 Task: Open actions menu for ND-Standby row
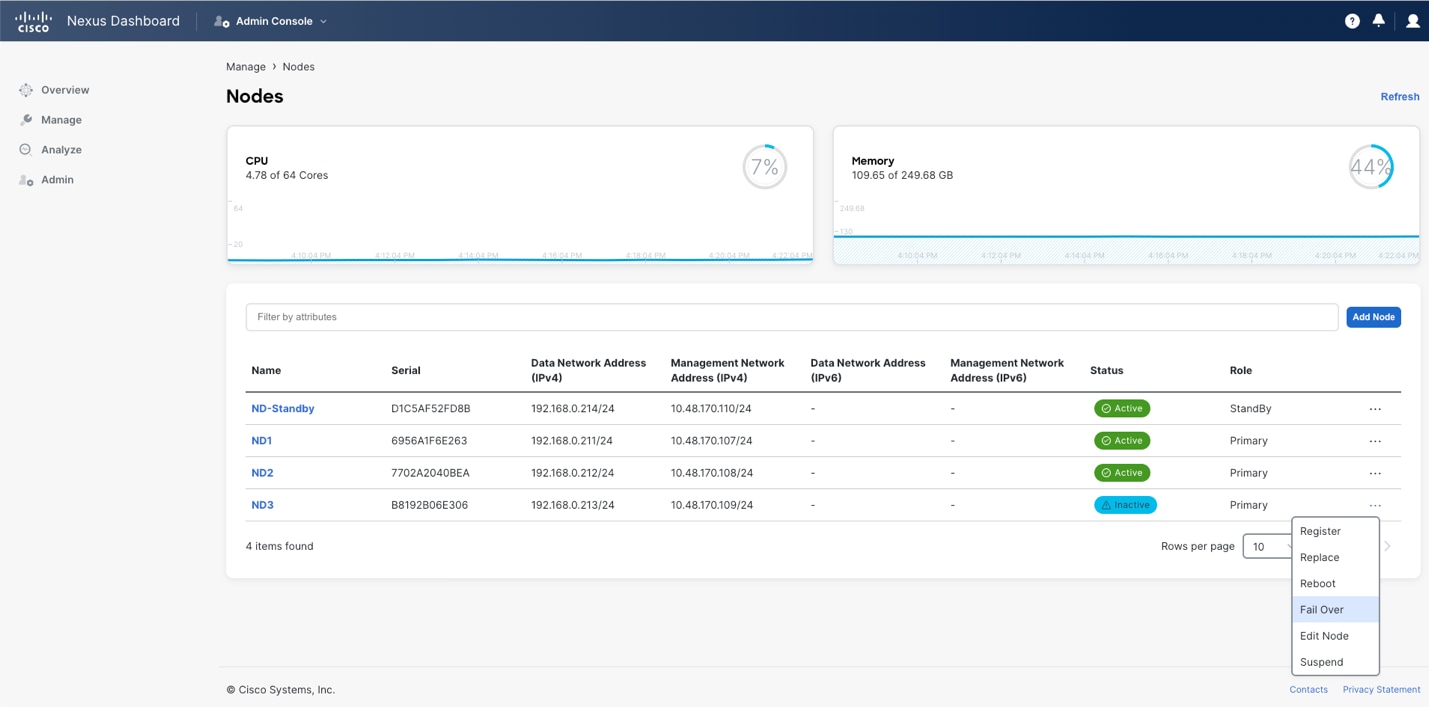coord(1375,409)
